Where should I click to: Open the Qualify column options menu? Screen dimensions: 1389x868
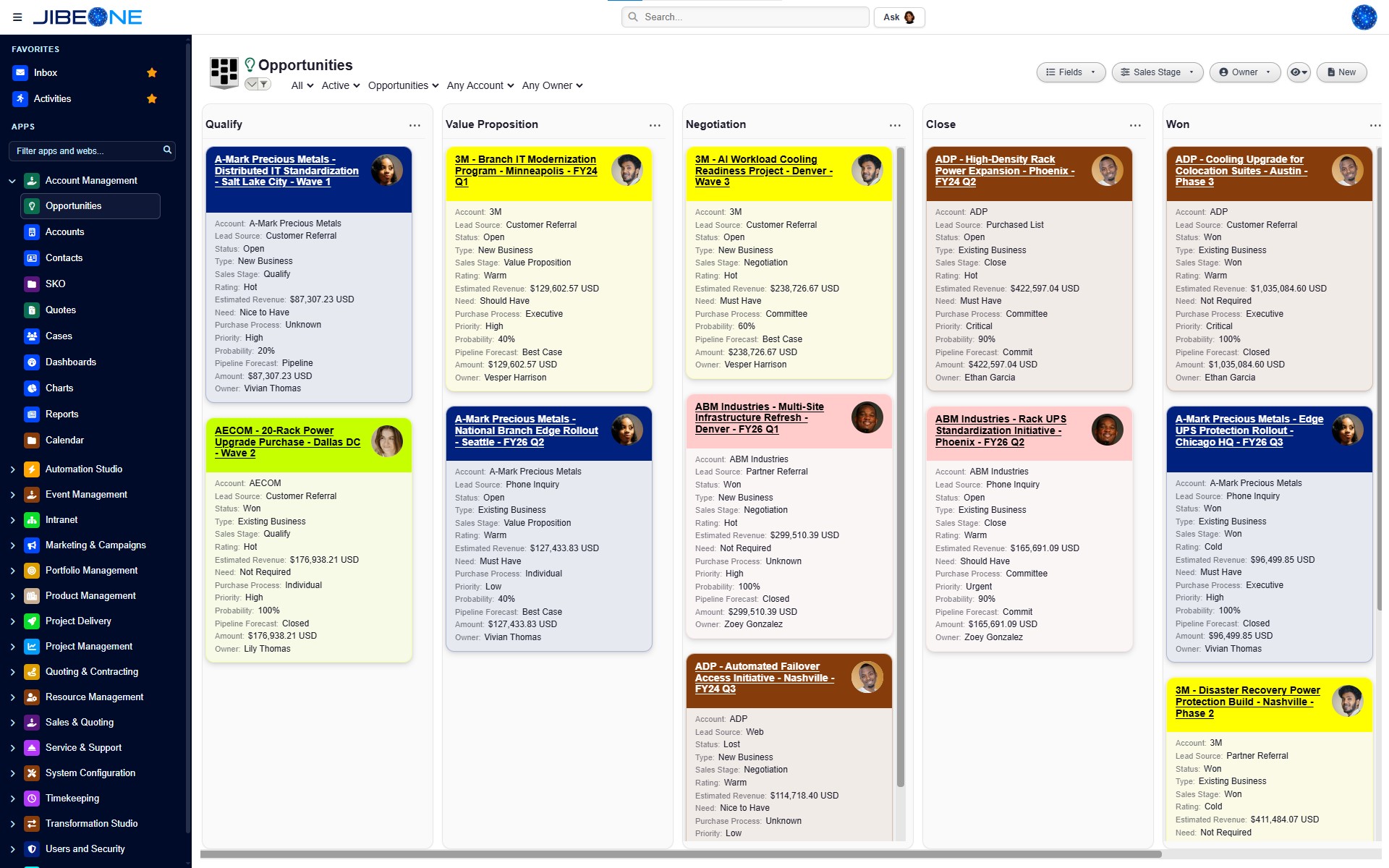(x=415, y=125)
